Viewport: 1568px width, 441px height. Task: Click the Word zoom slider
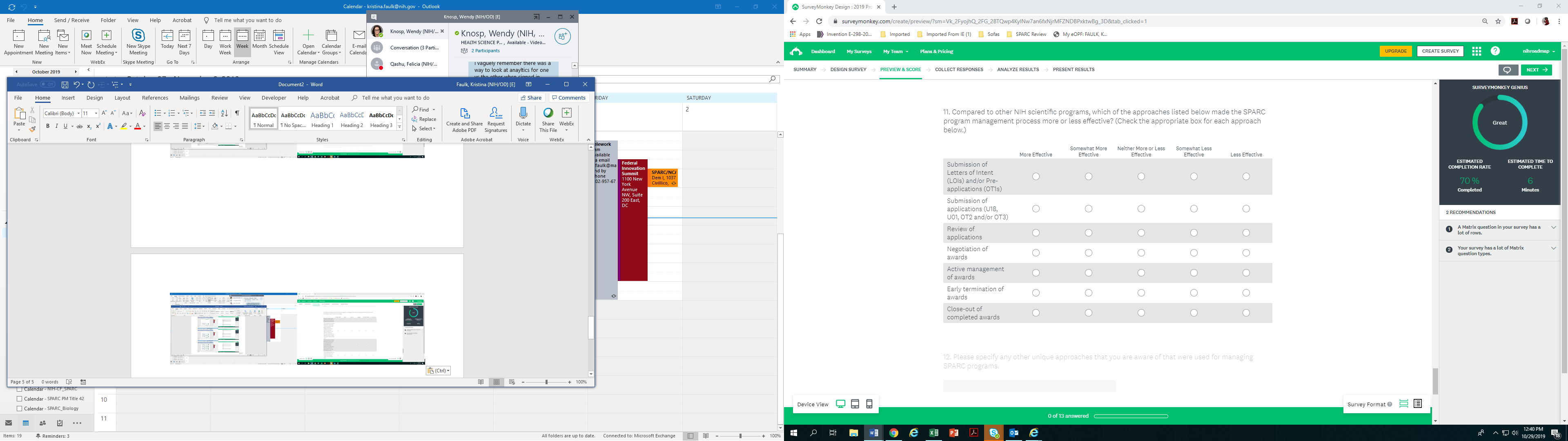(x=547, y=382)
